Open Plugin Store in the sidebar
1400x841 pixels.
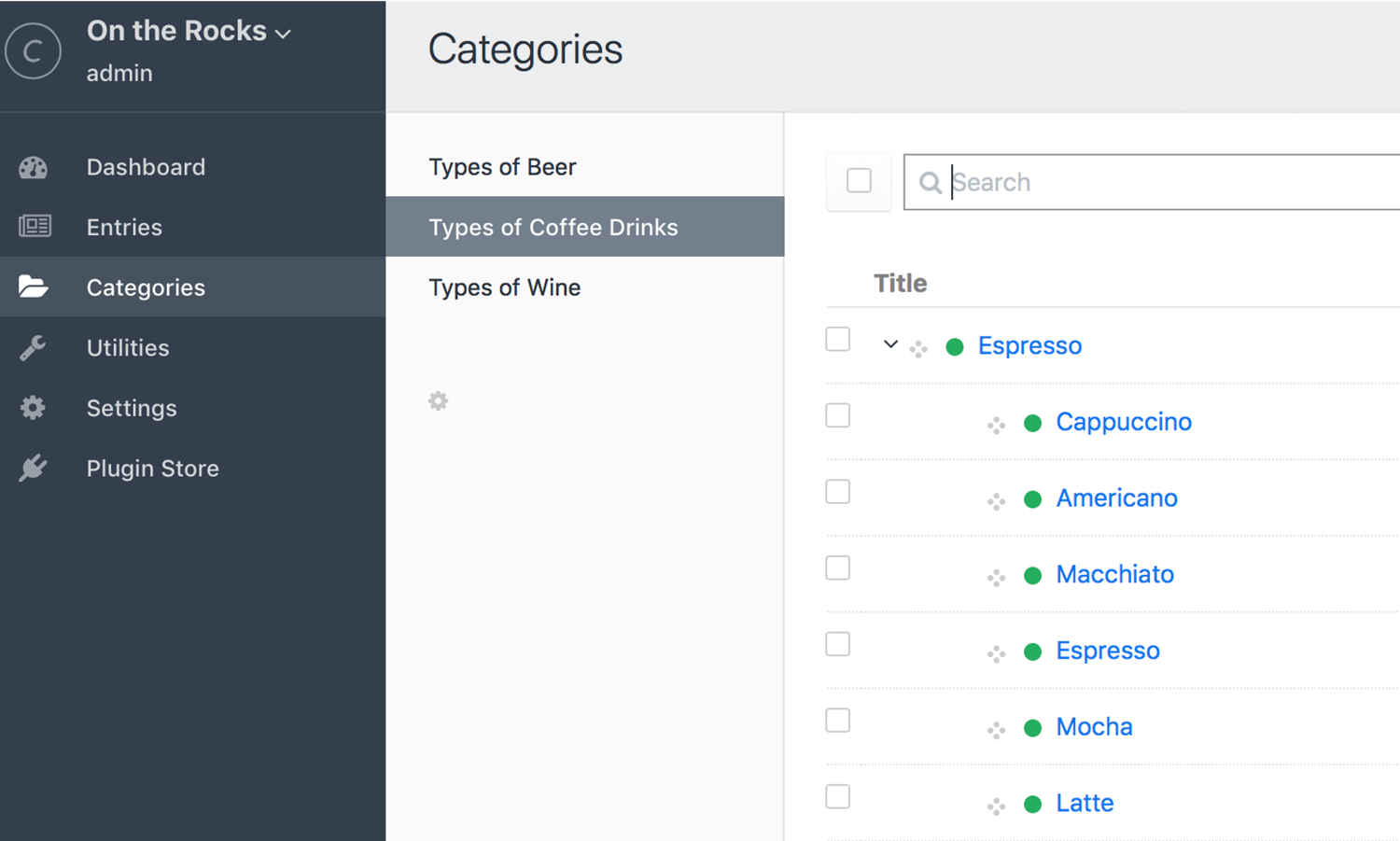point(192,468)
